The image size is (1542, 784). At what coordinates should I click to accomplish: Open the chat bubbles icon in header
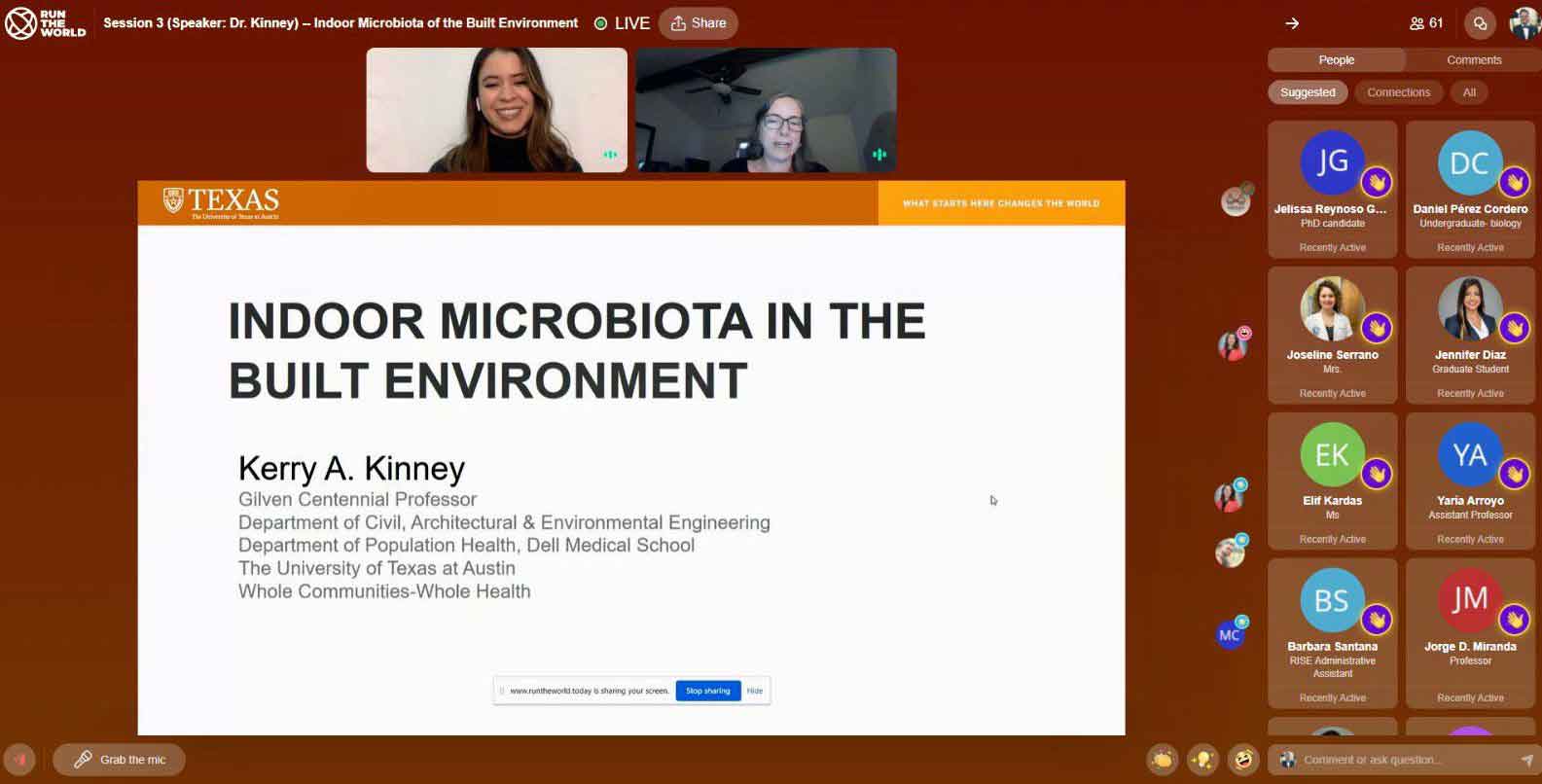click(x=1480, y=23)
